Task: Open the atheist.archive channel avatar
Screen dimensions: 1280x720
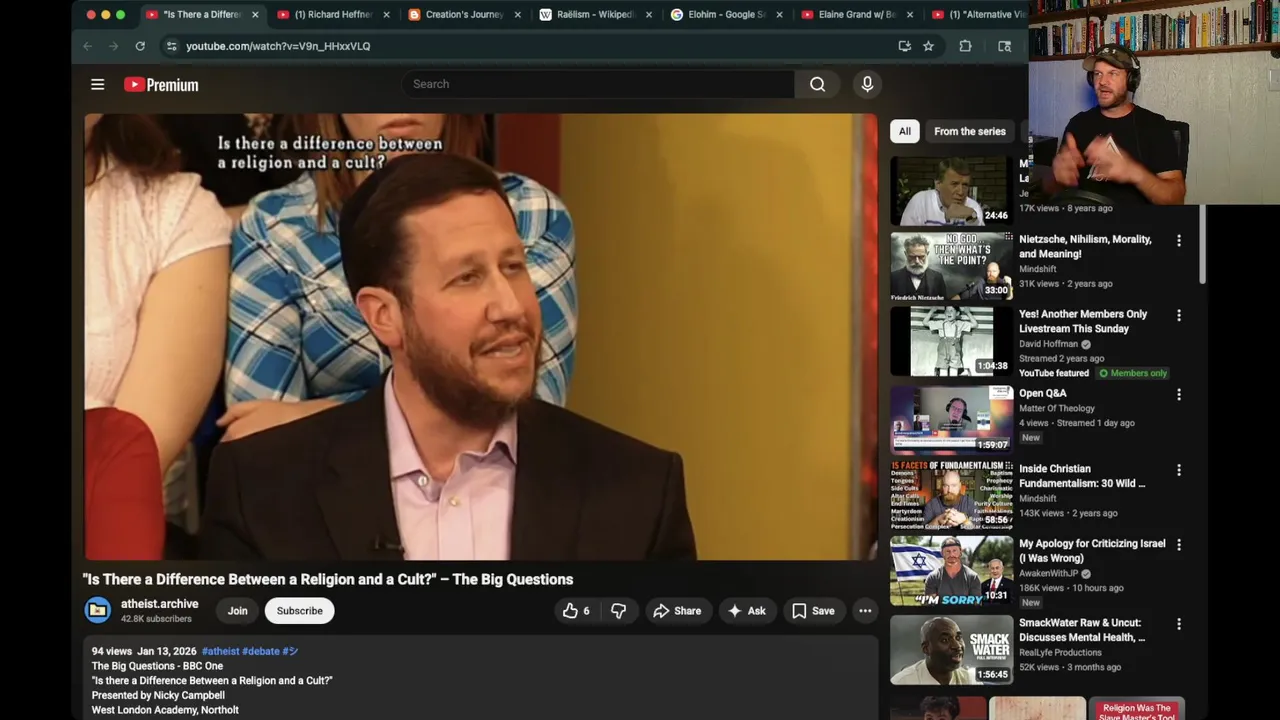Action: click(98, 610)
